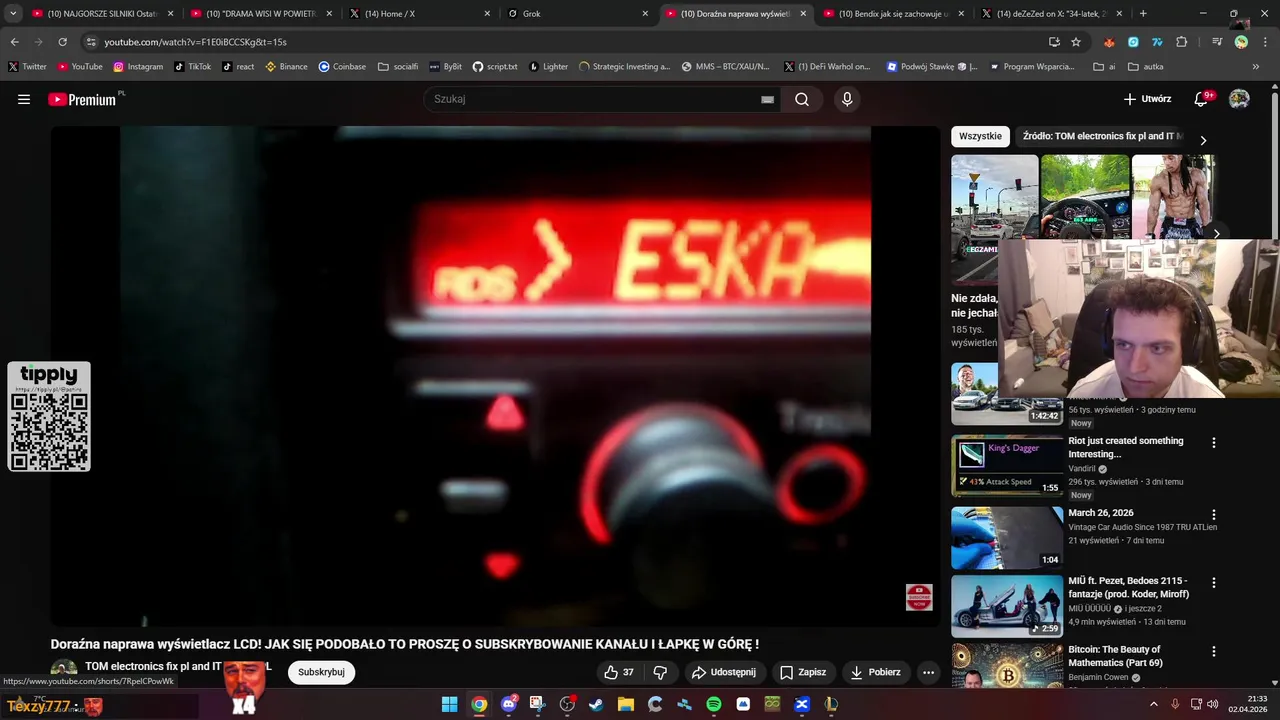Click the Udostępnij share button
This screenshot has height=720, width=1280.
point(724,672)
